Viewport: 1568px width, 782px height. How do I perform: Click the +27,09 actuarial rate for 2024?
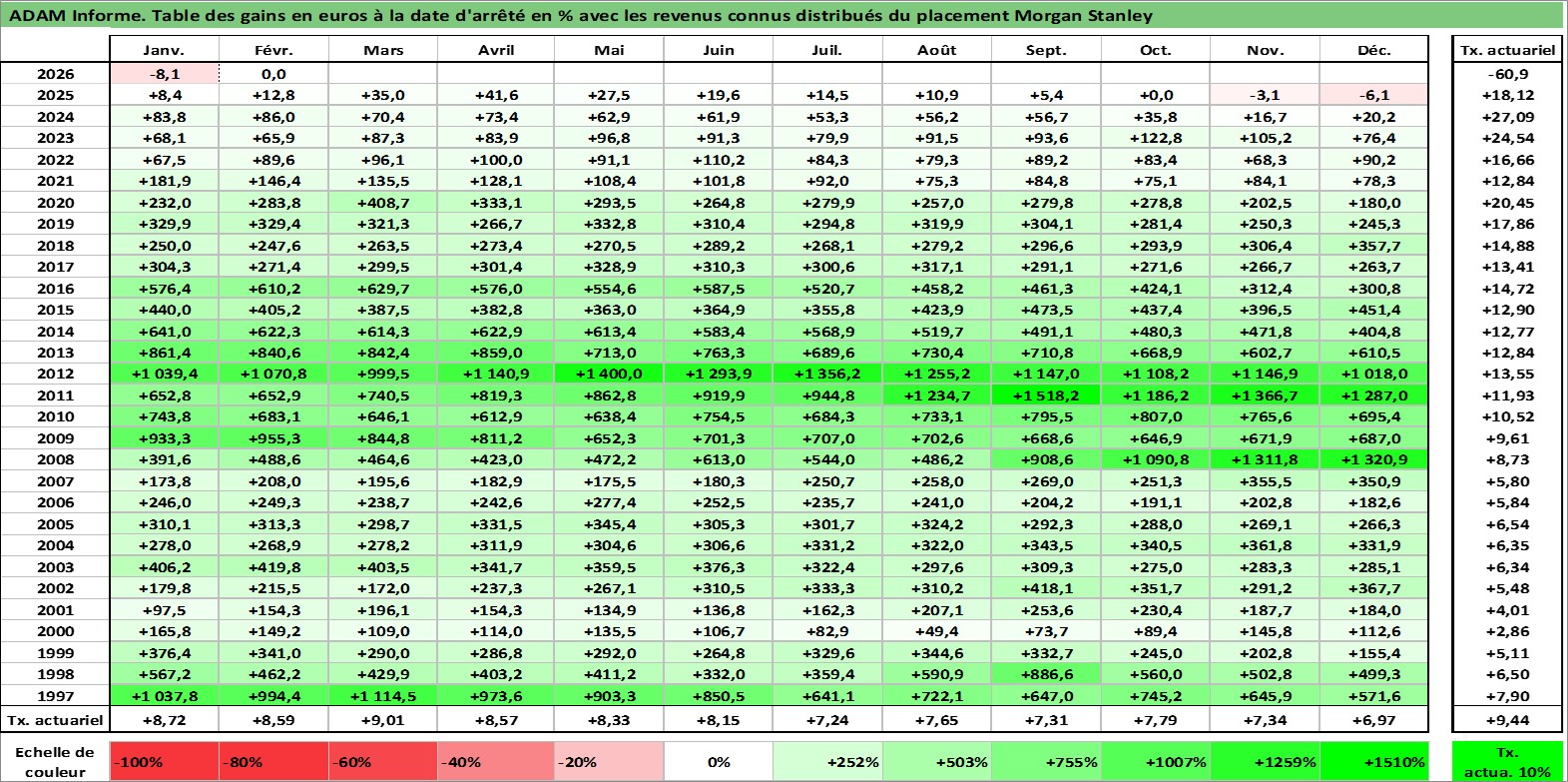1507,117
